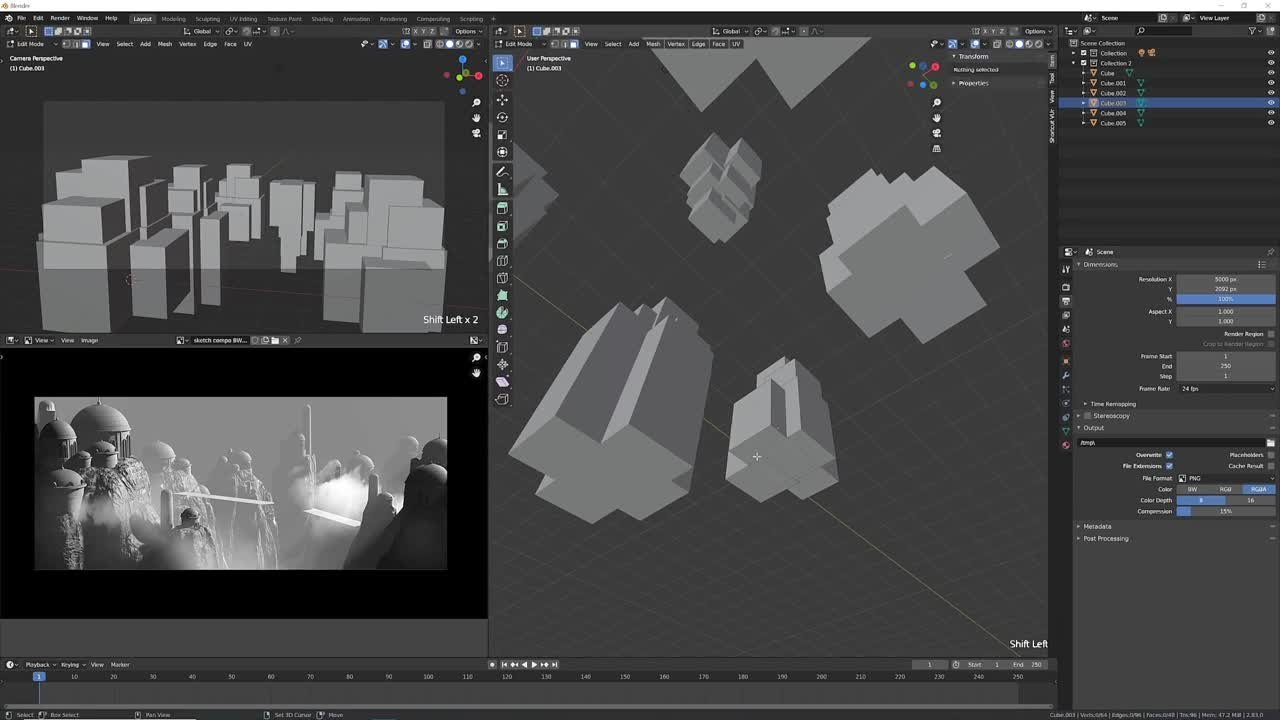Viewport: 1280px width, 720px height.
Task: Open the Vertex menu in right viewport
Action: pyautogui.click(x=676, y=44)
